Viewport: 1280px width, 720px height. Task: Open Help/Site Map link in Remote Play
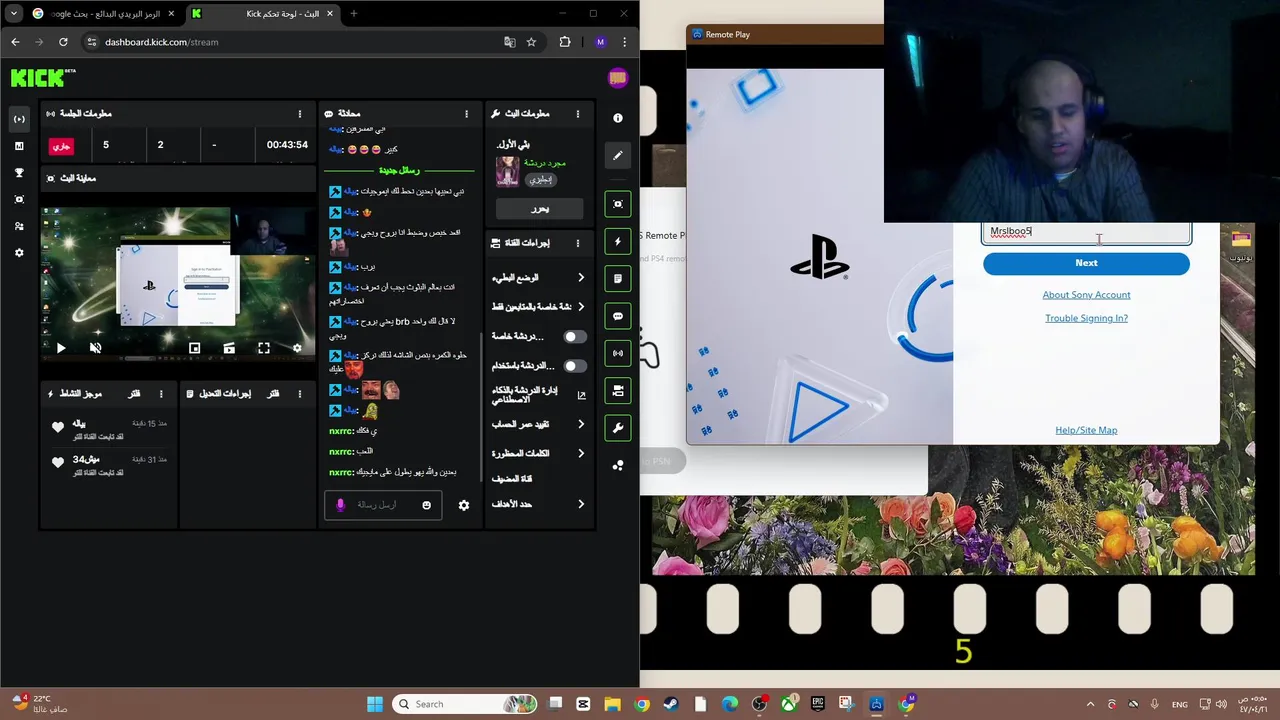point(1086,430)
